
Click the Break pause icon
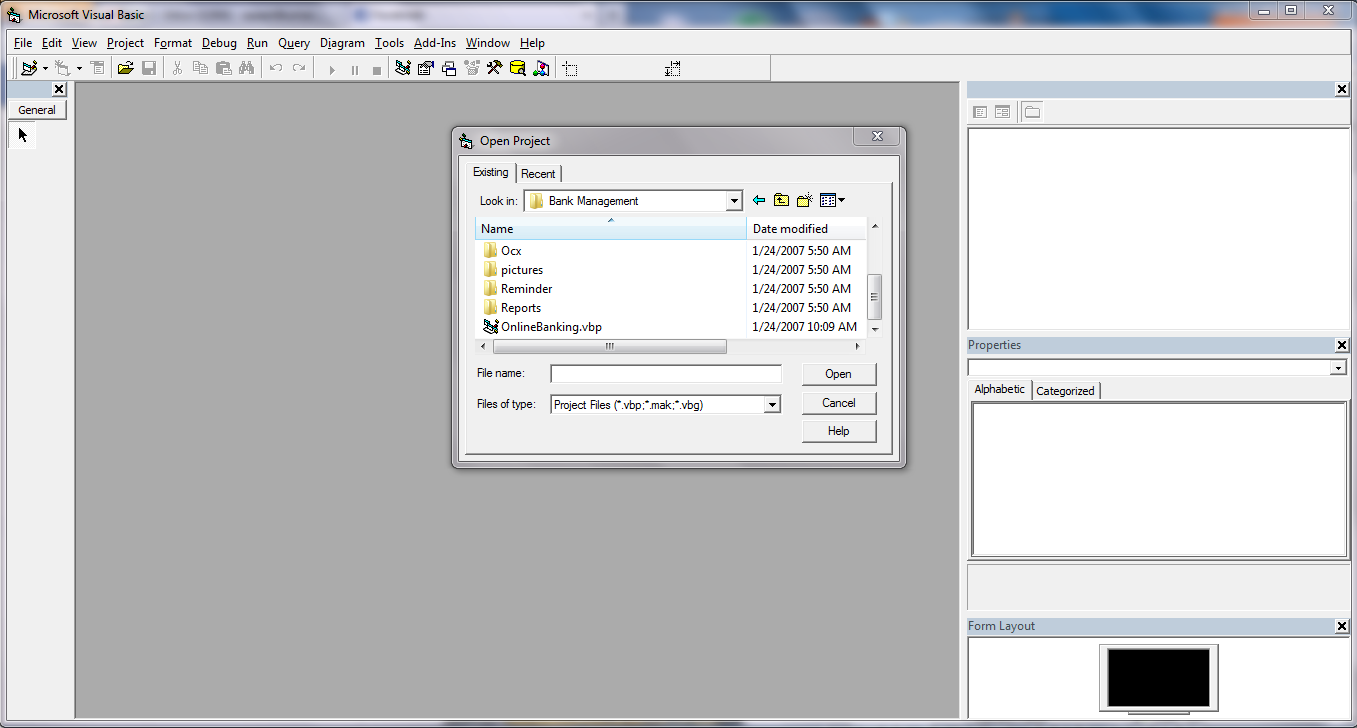click(355, 69)
